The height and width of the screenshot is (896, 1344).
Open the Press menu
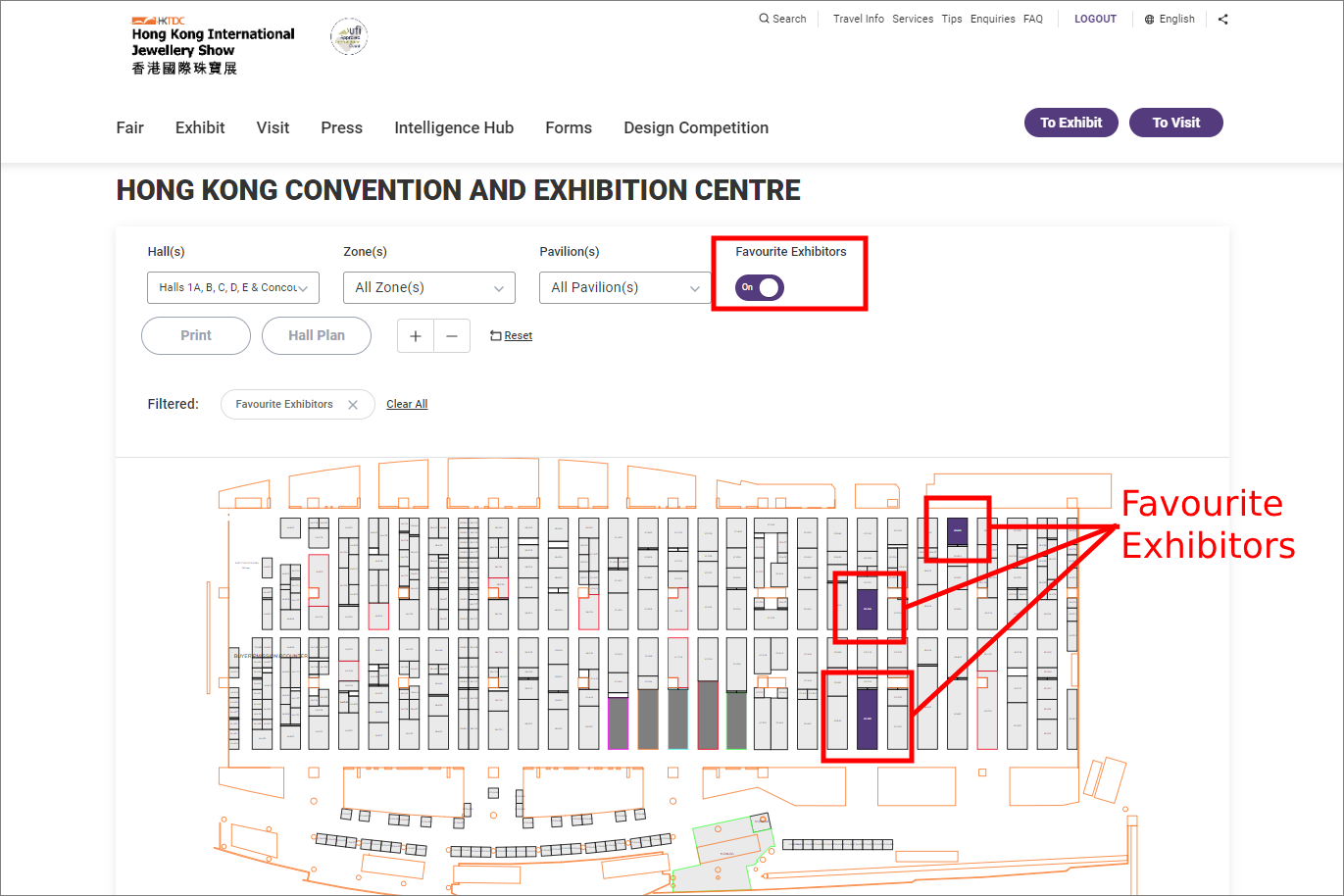coord(341,127)
